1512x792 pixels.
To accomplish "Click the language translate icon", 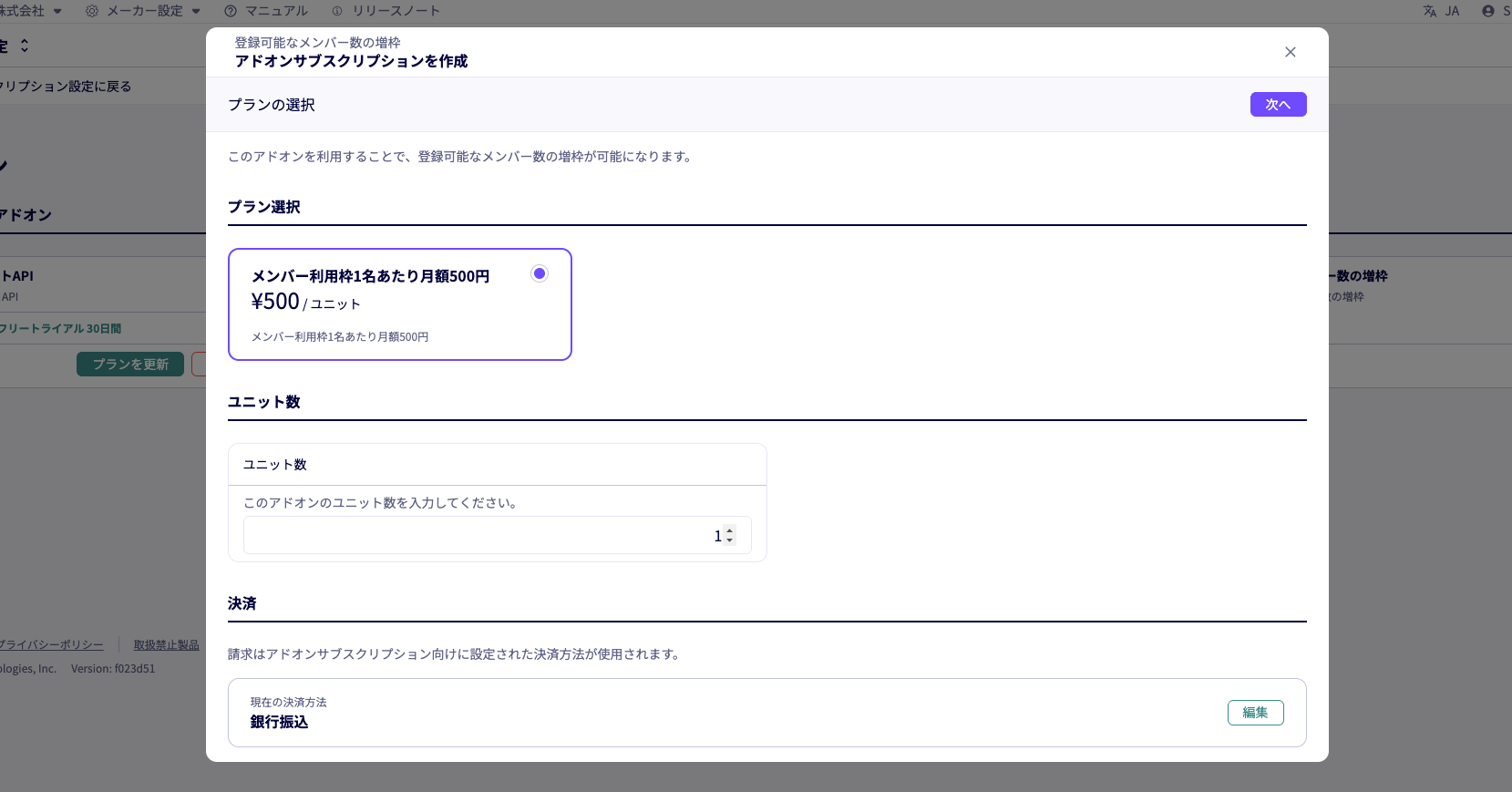I will point(1429,11).
